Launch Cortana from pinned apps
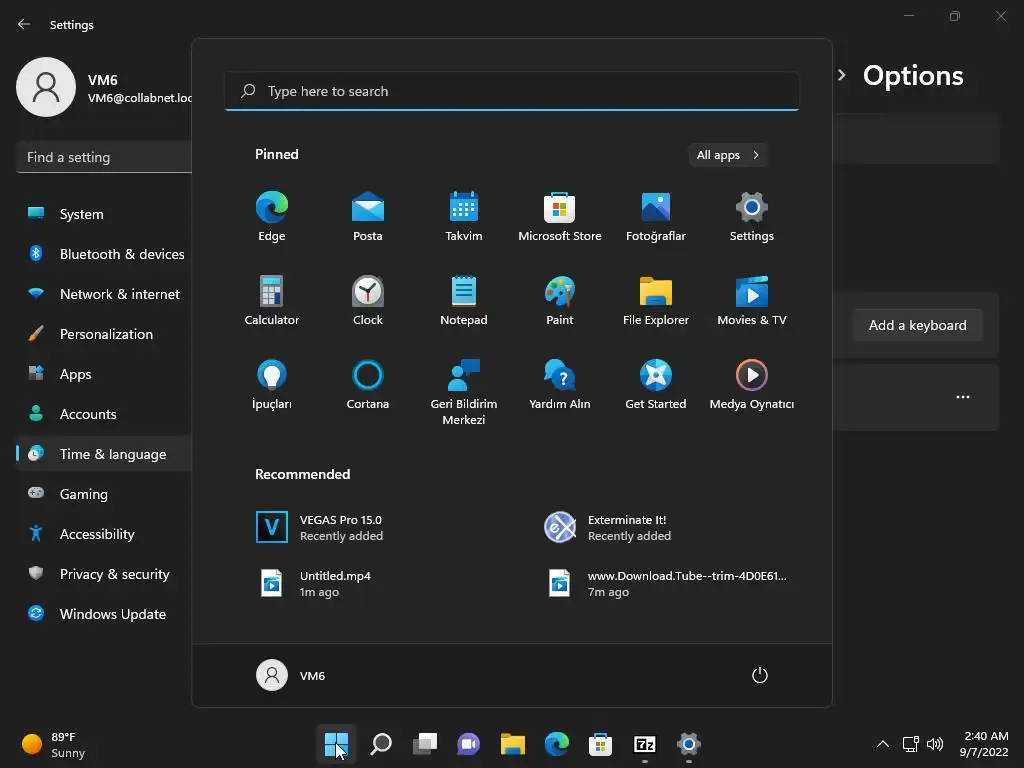 pos(368,385)
